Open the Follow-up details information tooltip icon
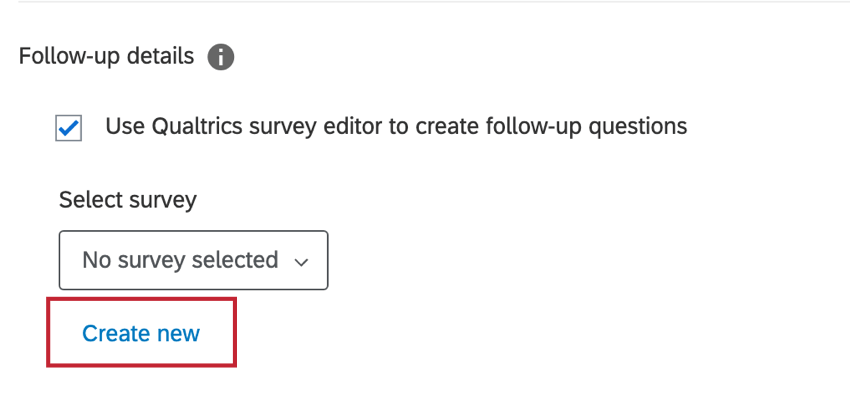This screenshot has height=400, width=850. point(221,57)
